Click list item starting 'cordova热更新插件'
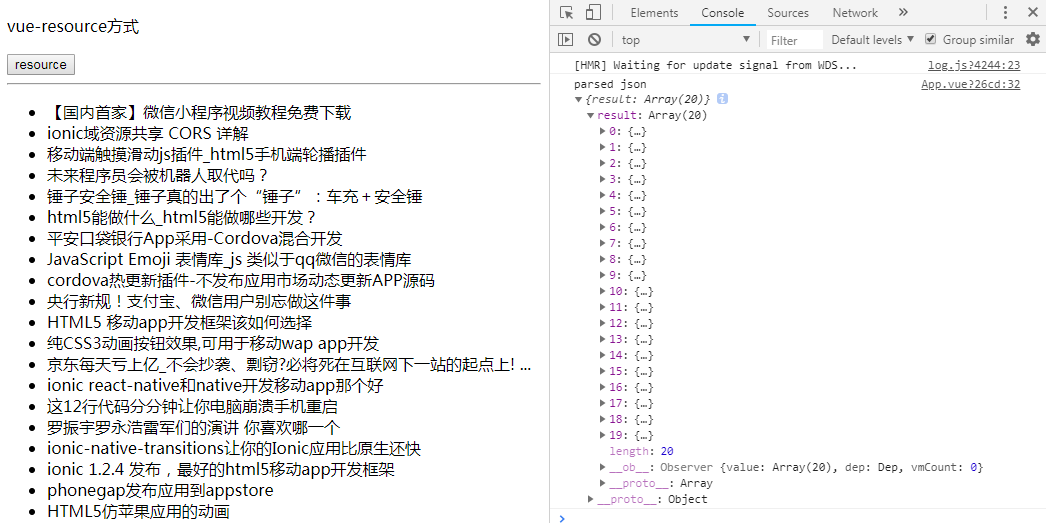Viewport: 1046px width, 523px height. [x=241, y=280]
